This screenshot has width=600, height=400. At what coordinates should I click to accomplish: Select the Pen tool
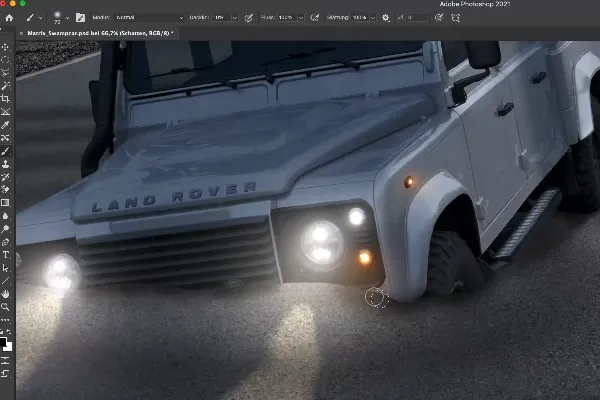[5, 242]
